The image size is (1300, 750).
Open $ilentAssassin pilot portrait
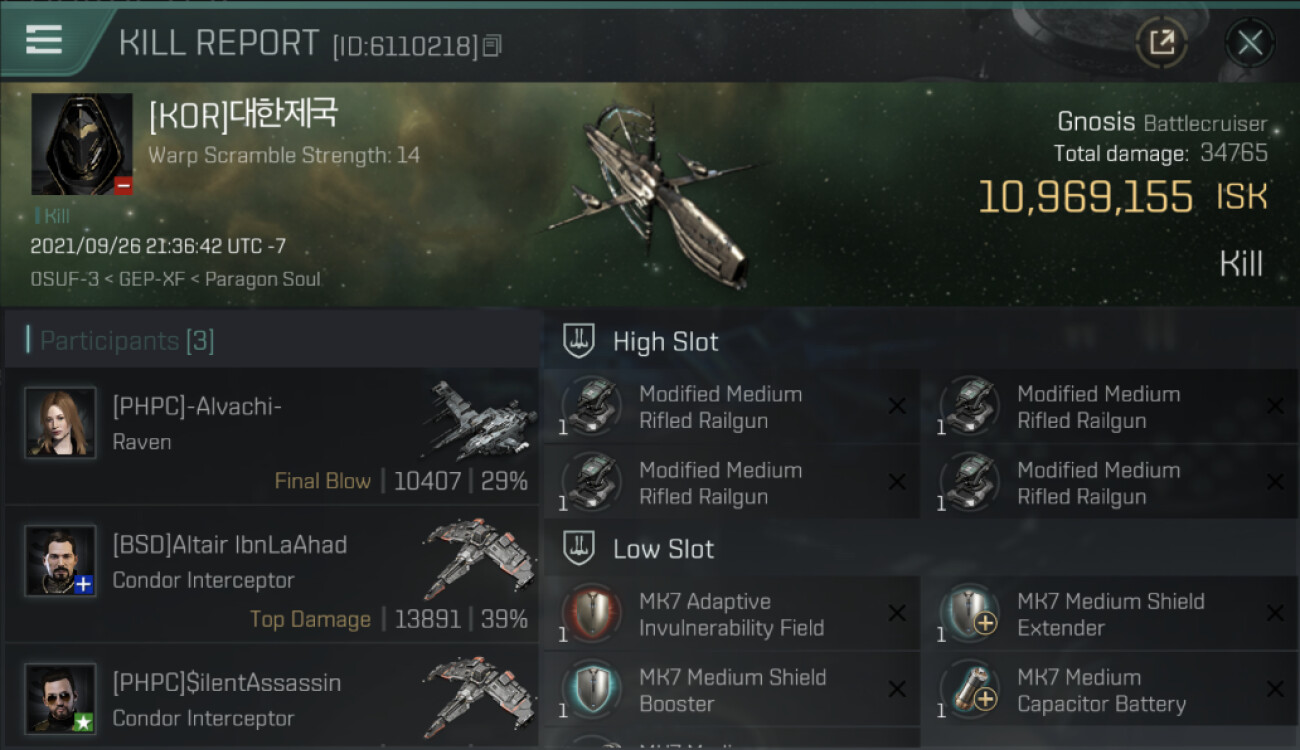point(60,698)
